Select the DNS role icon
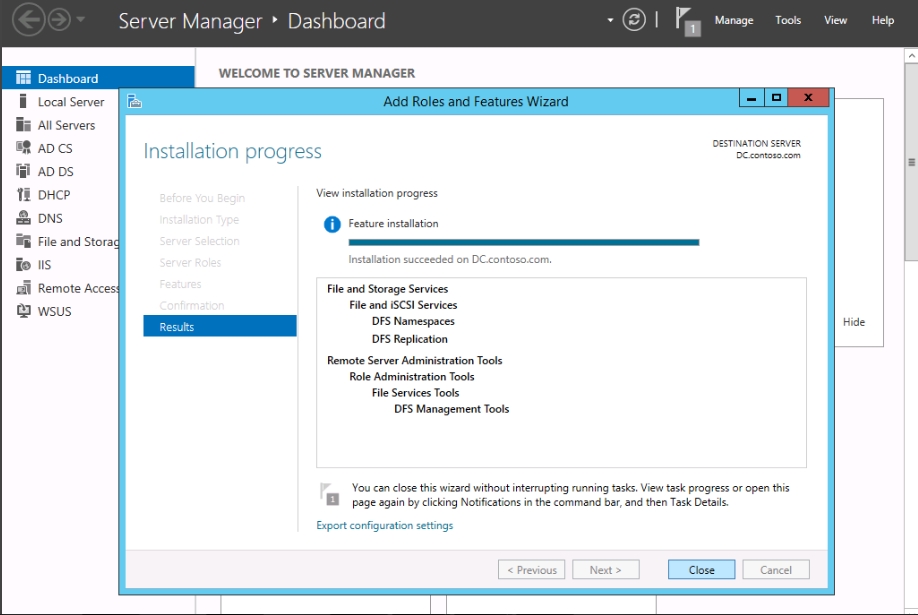This screenshot has height=615, width=918. pyautogui.click(x=23, y=218)
